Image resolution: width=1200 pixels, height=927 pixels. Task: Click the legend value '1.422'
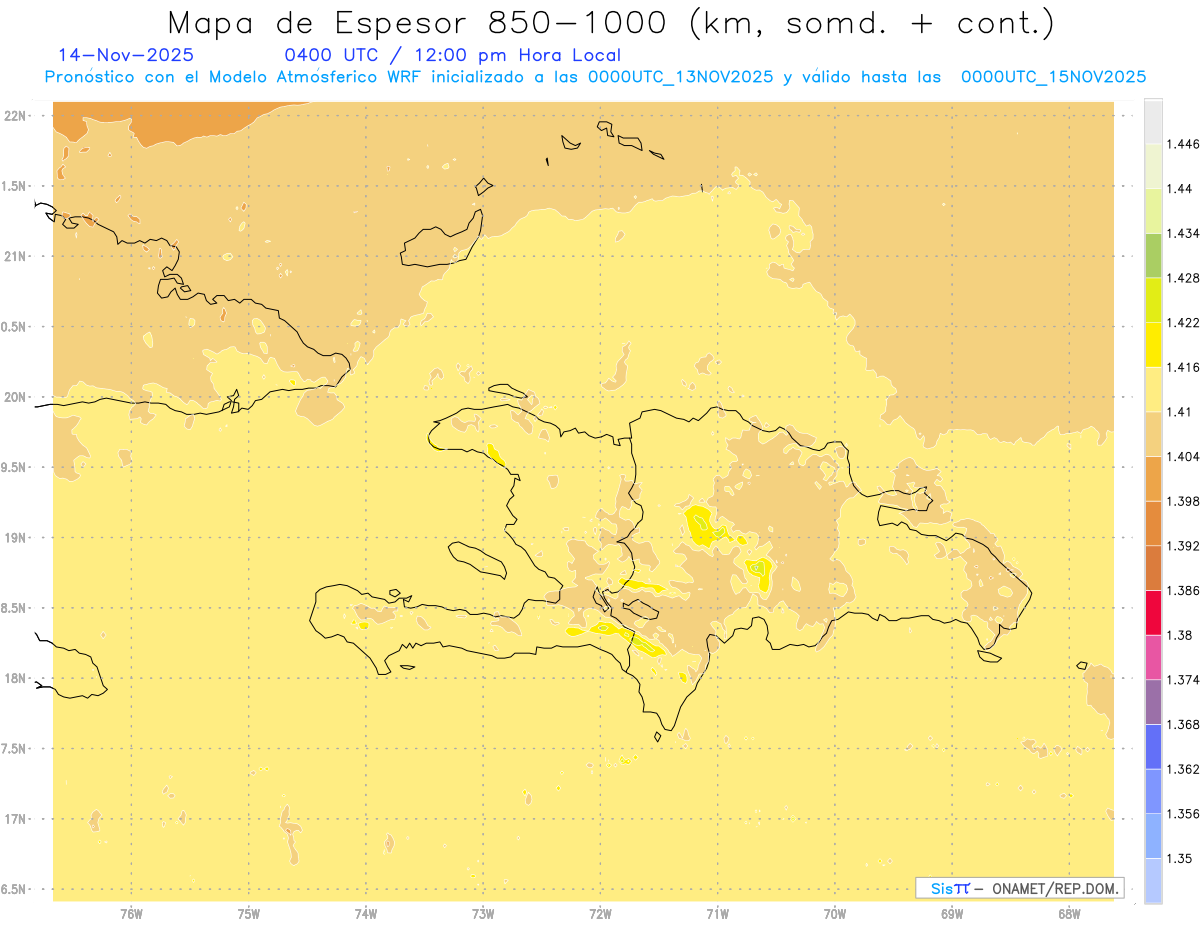1183,322
